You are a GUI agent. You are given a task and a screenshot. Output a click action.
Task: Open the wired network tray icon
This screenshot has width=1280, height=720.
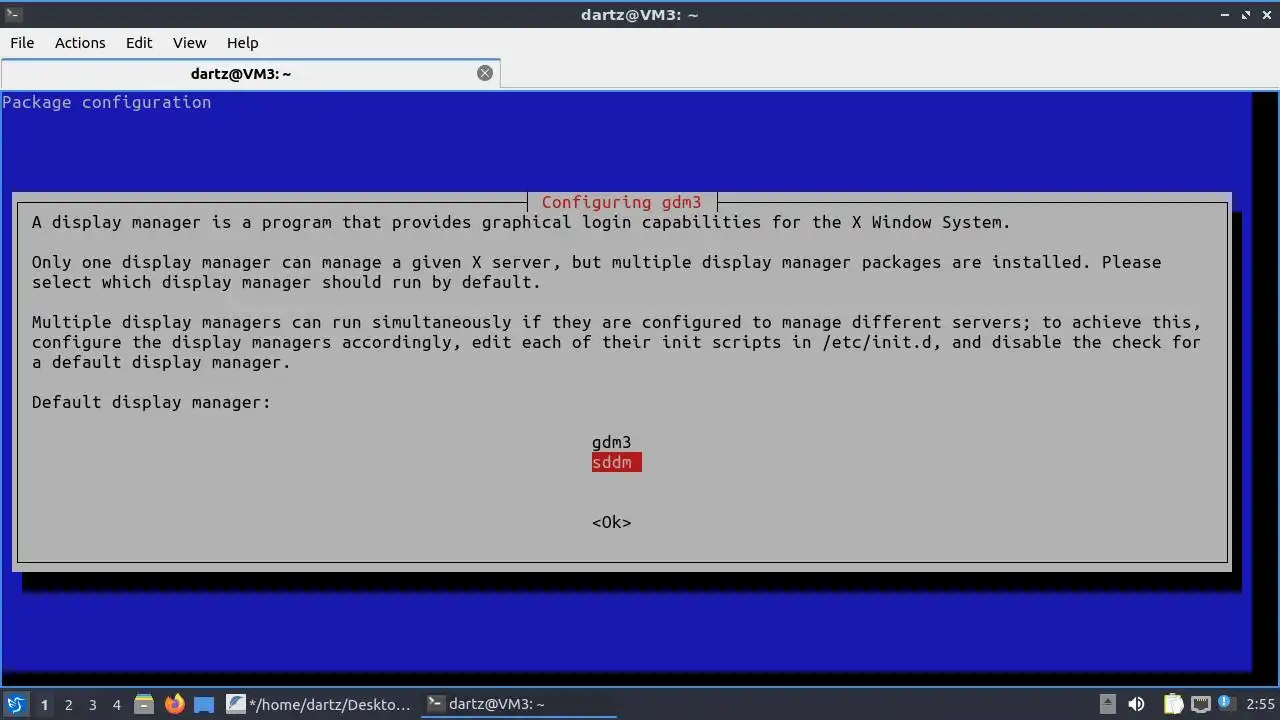click(1201, 704)
